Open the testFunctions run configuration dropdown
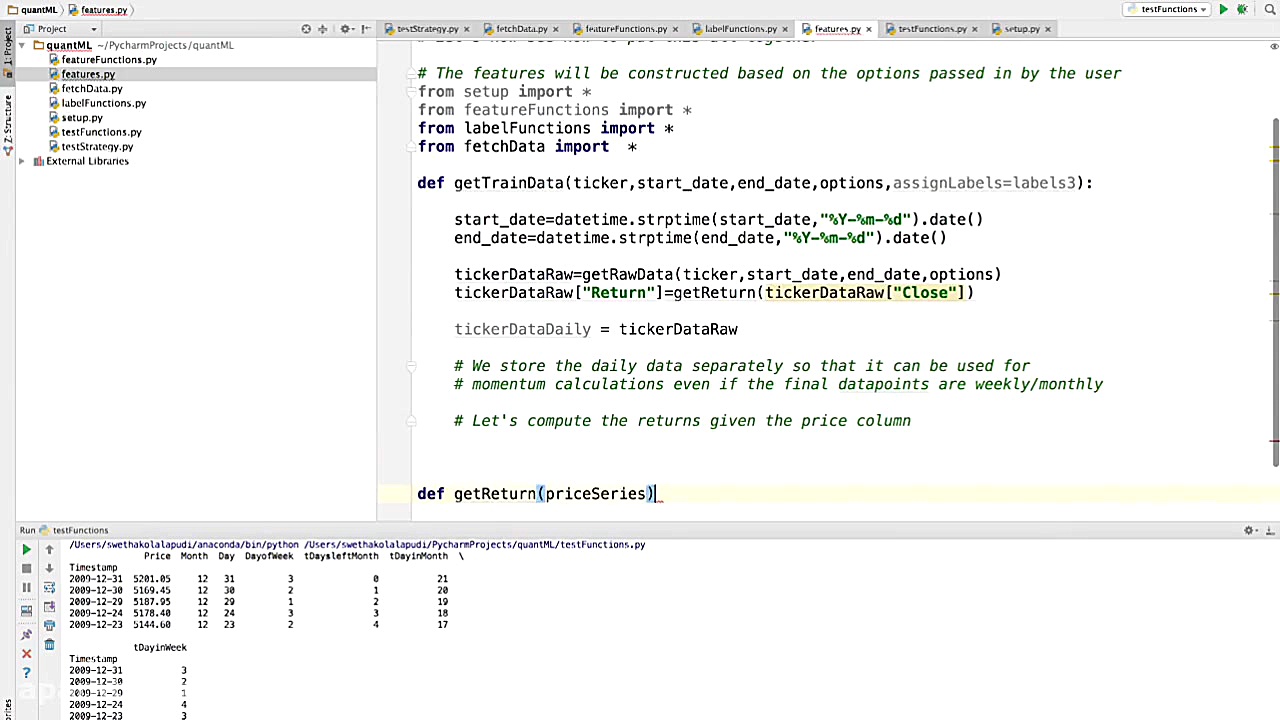 (1166, 9)
